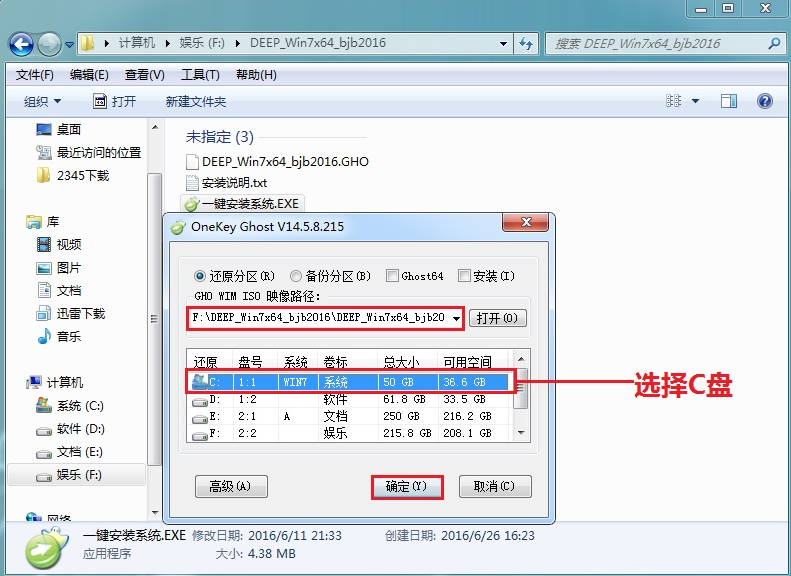Select the 一键安装系统.EXE file icon
Image resolution: width=791 pixels, height=576 pixels.
point(190,204)
